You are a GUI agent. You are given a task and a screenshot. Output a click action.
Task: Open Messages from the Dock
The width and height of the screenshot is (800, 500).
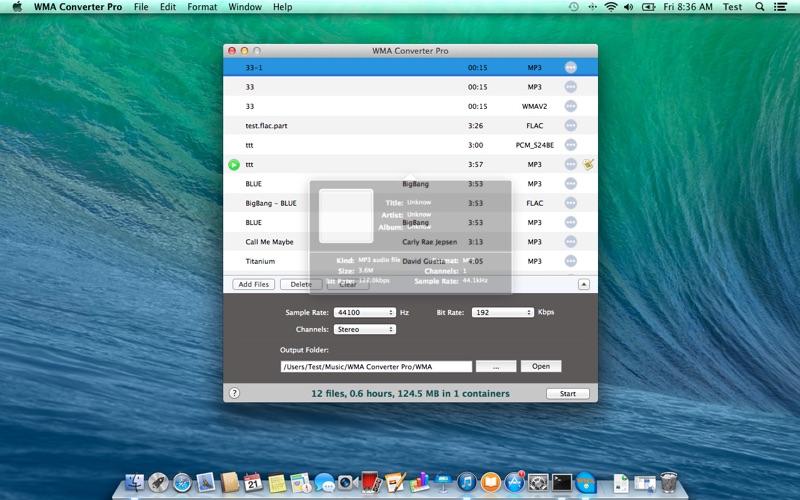pos(324,482)
